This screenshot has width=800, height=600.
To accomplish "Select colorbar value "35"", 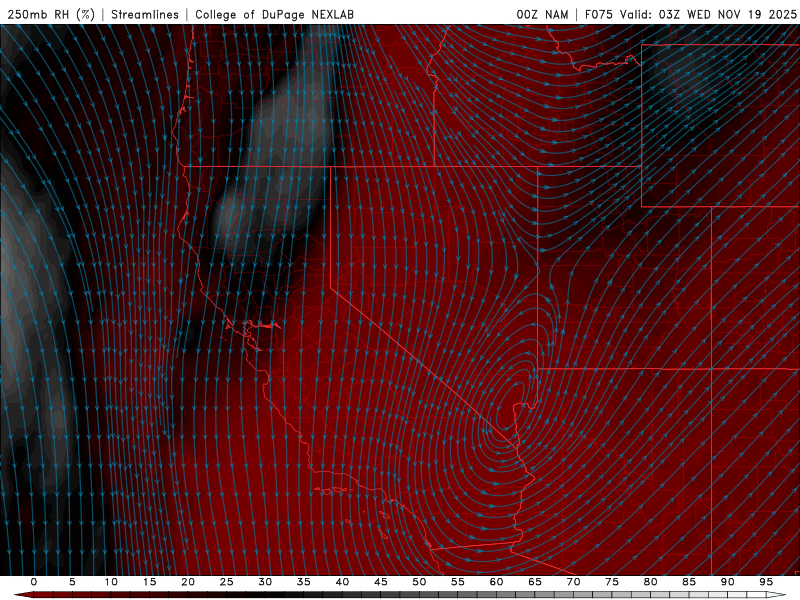I will click(304, 582).
